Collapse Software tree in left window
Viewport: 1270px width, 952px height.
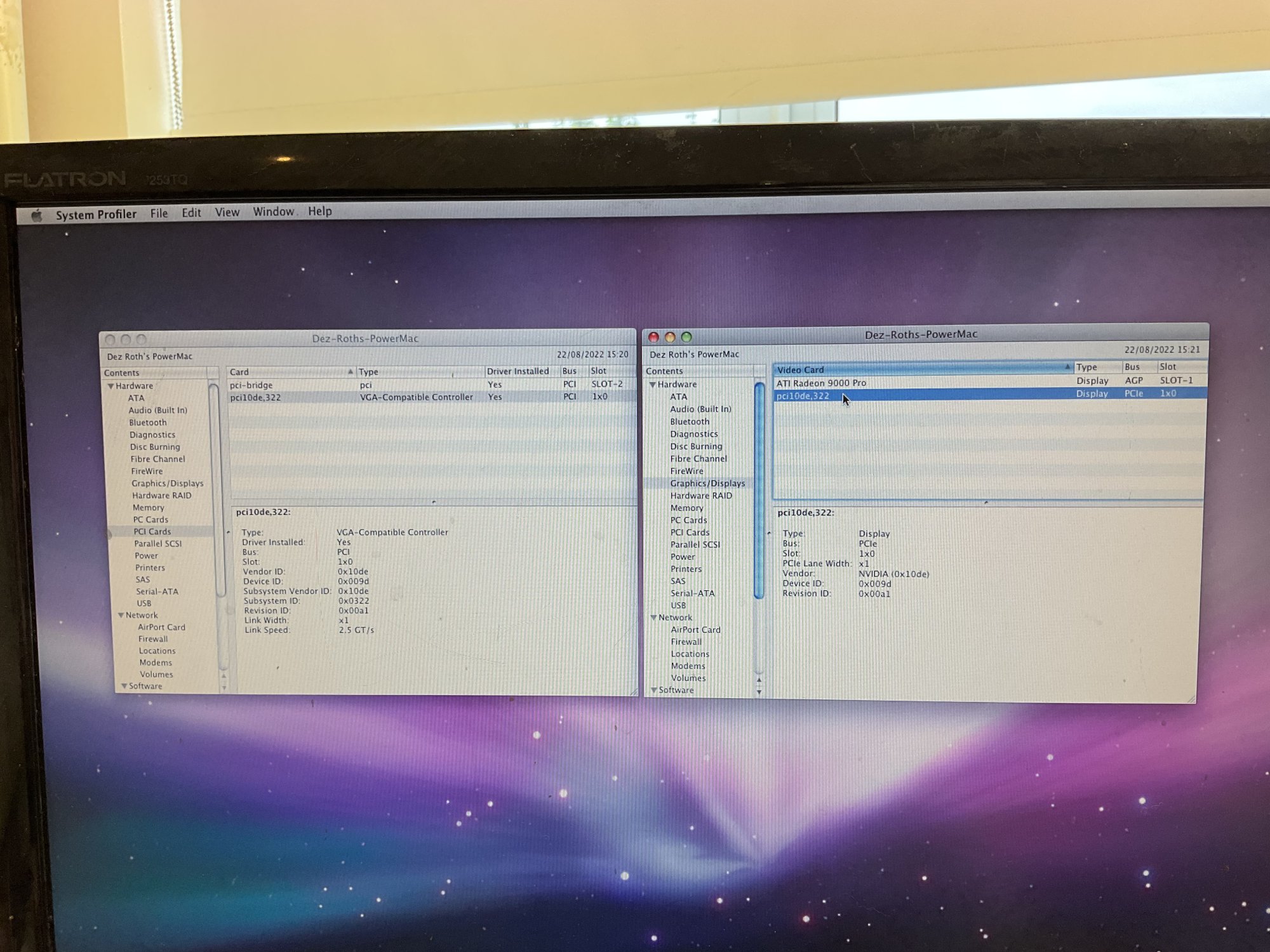124,686
